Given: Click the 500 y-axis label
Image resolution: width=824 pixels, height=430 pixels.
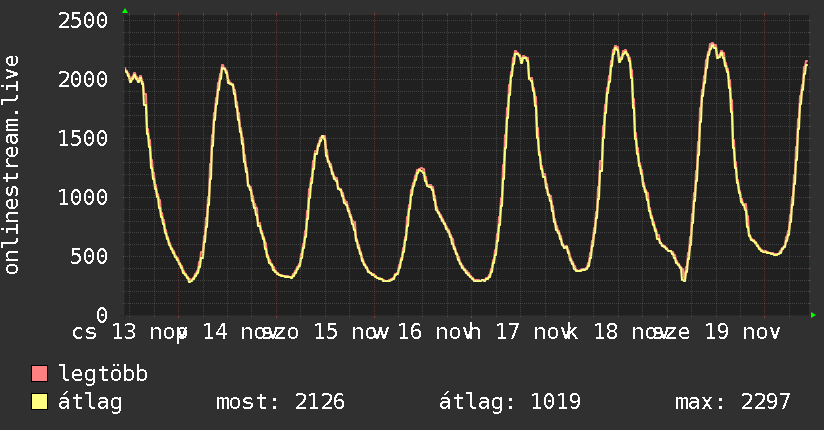Looking at the screenshot, I should point(89,257).
